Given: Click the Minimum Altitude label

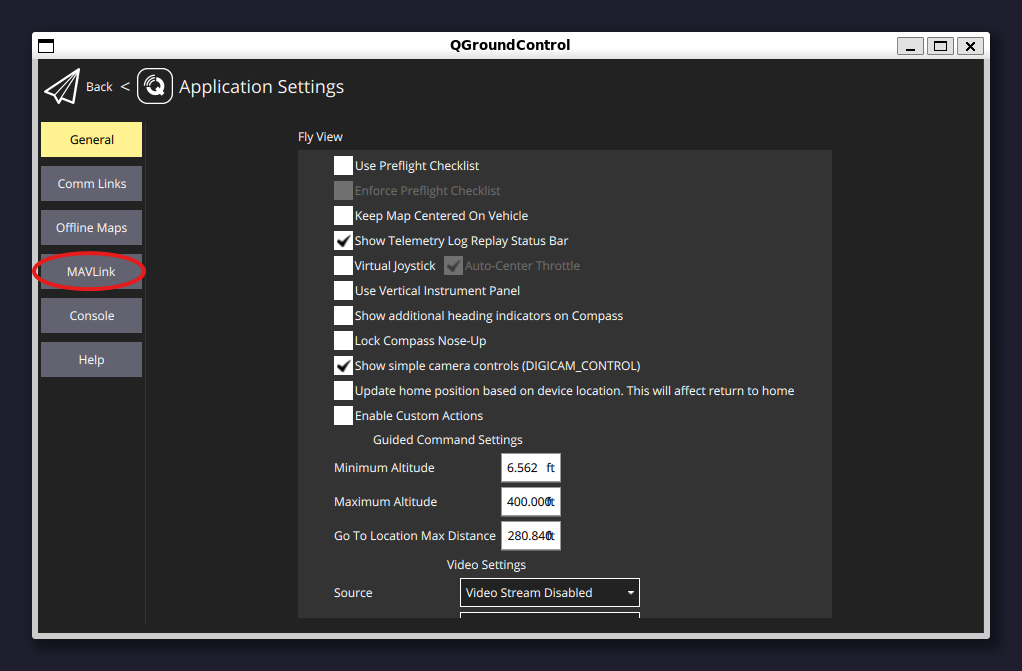Looking at the screenshot, I should pyautogui.click(x=384, y=468).
